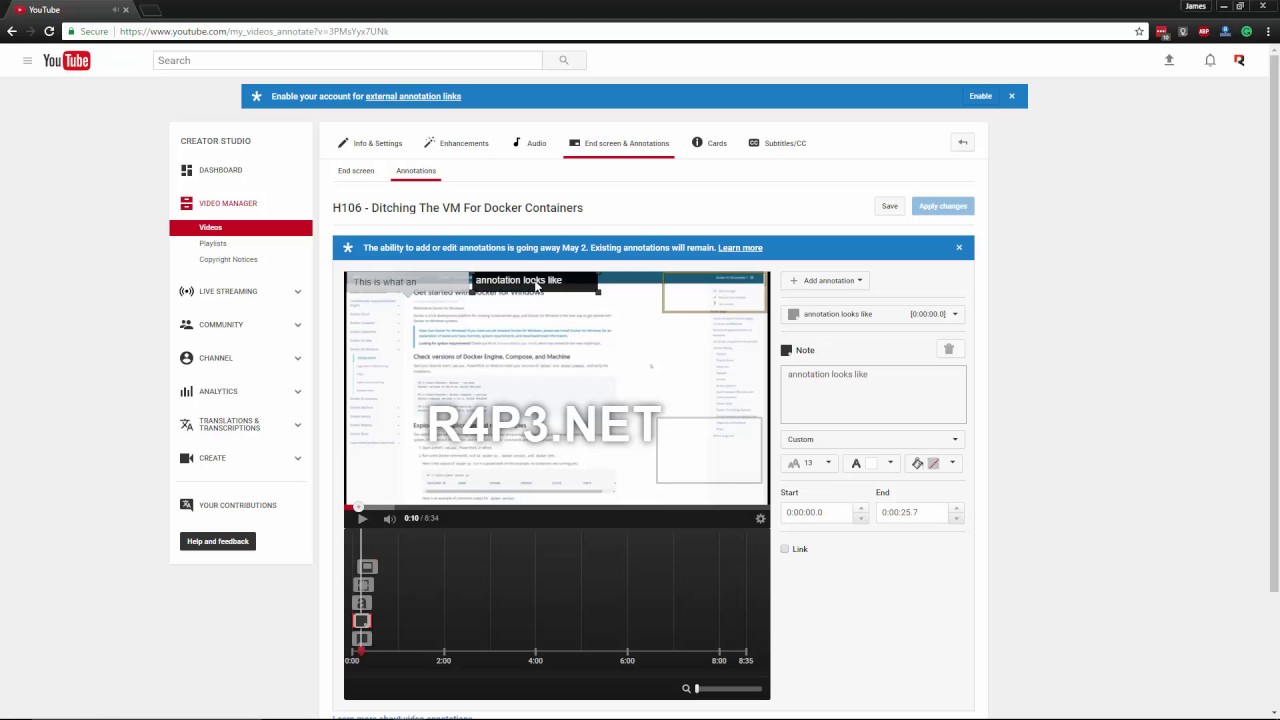The width and height of the screenshot is (1280, 720).
Task: Select the red-highlighted note annotation on timeline
Action: pyautogui.click(x=362, y=621)
